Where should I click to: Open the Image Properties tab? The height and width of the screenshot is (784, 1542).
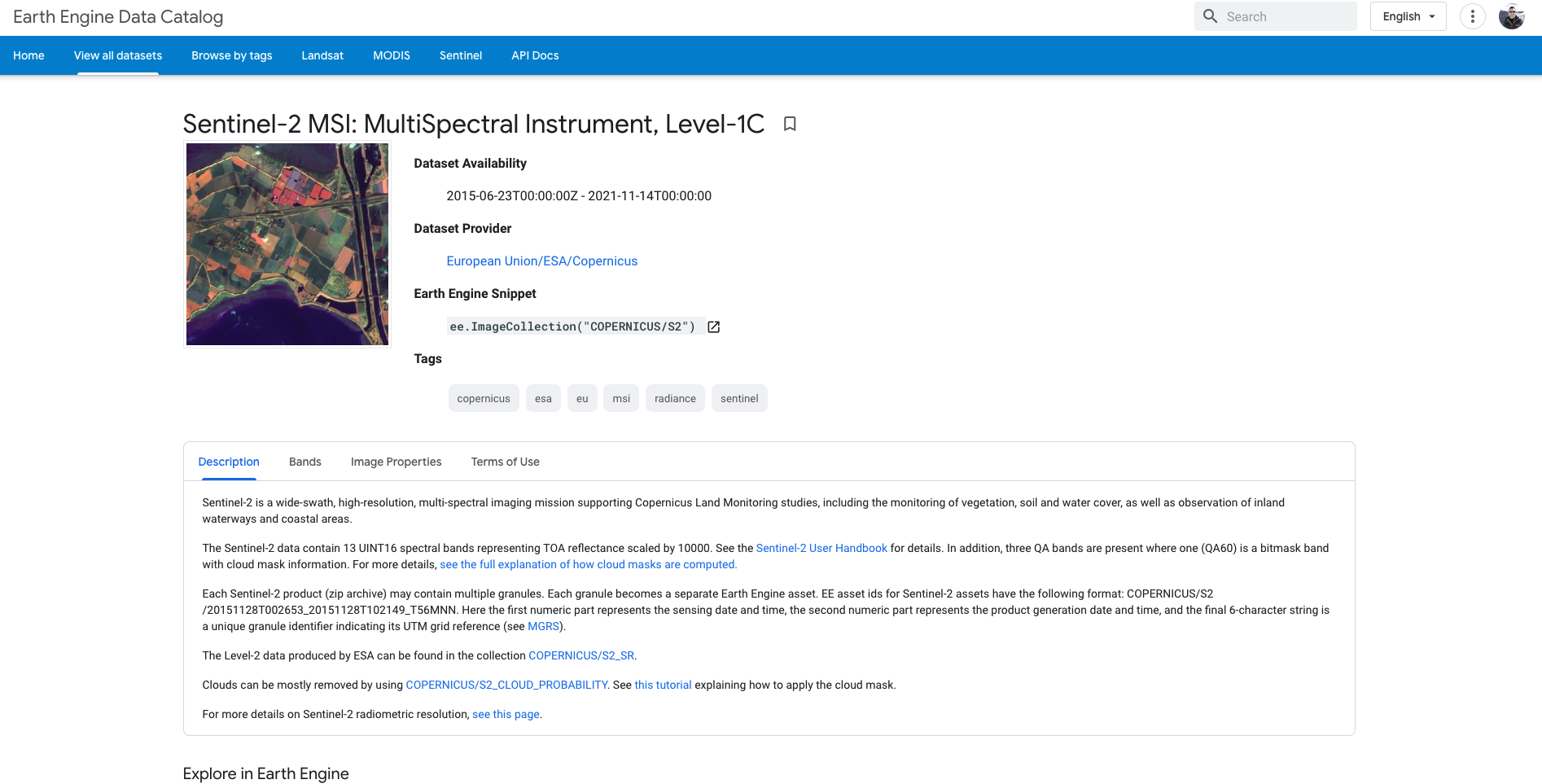(396, 462)
